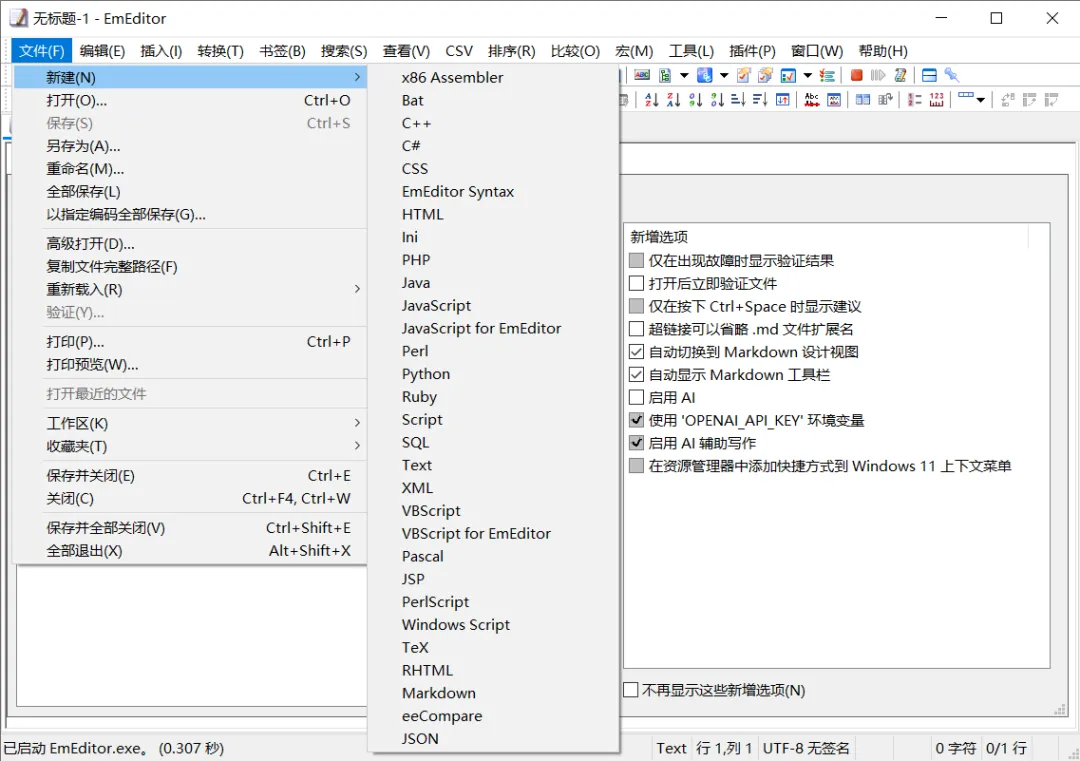Click the red record macro button
Image resolution: width=1080 pixels, height=761 pixels.
click(x=857, y=75)
